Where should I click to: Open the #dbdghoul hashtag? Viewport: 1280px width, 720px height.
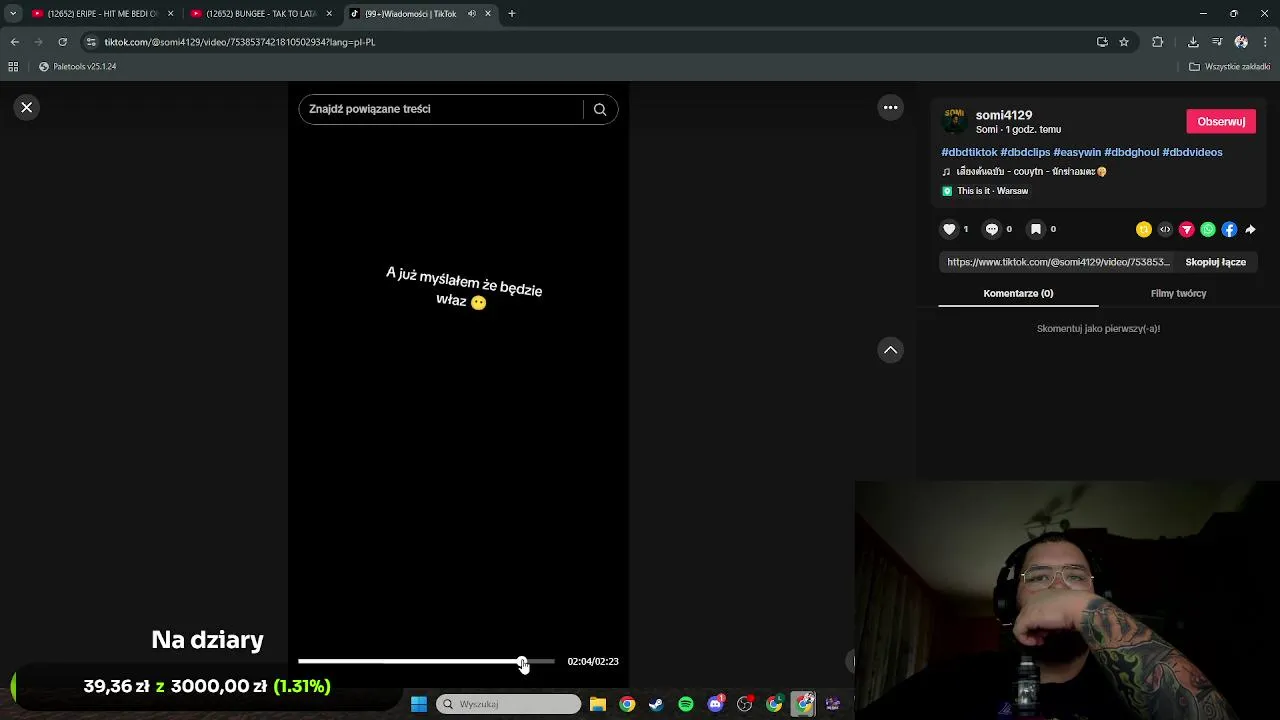(1131, 152)
